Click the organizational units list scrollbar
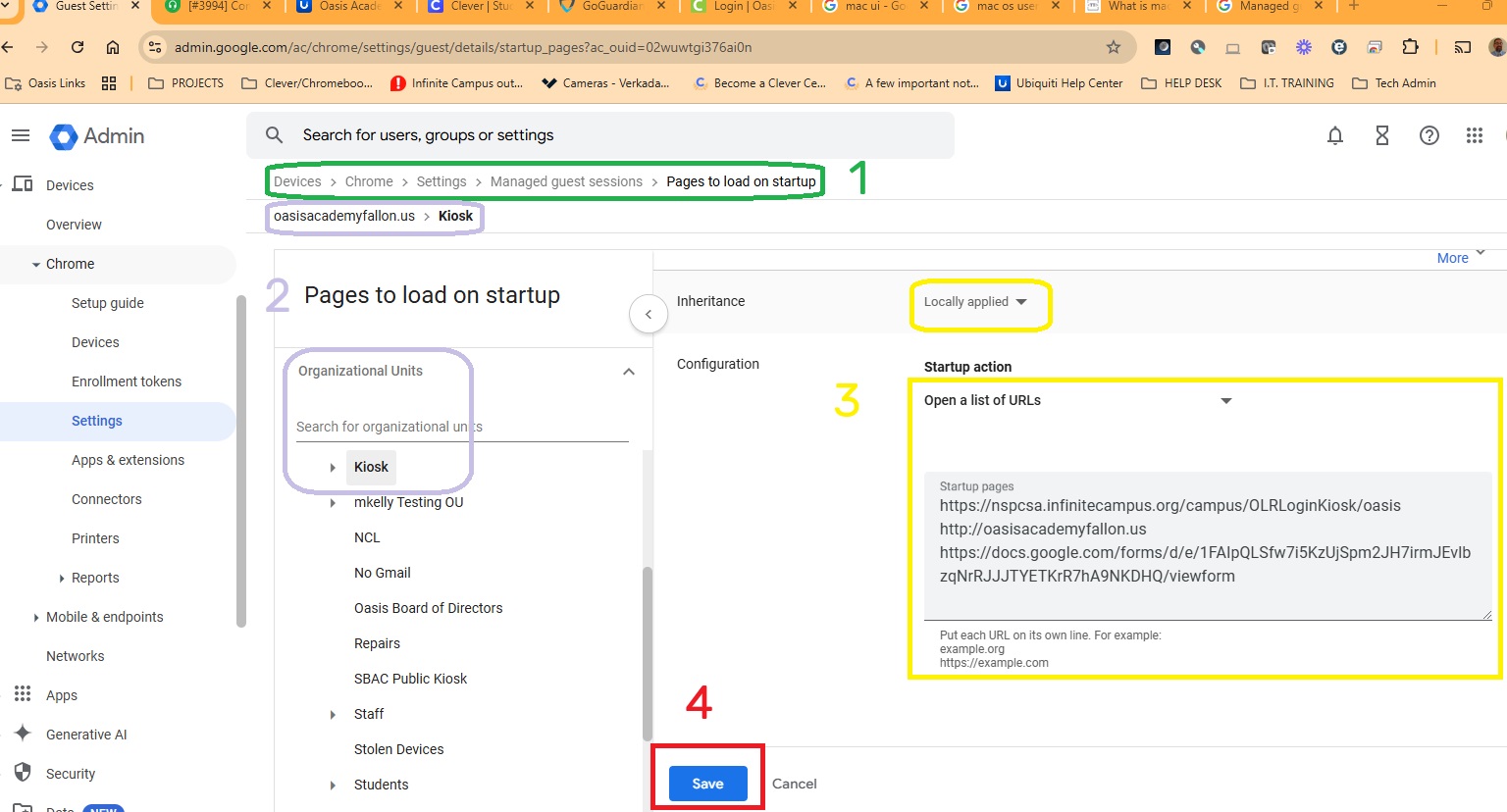Image resolution: width=1507 pixels, height=812 pixels. [x=648, y=654]
